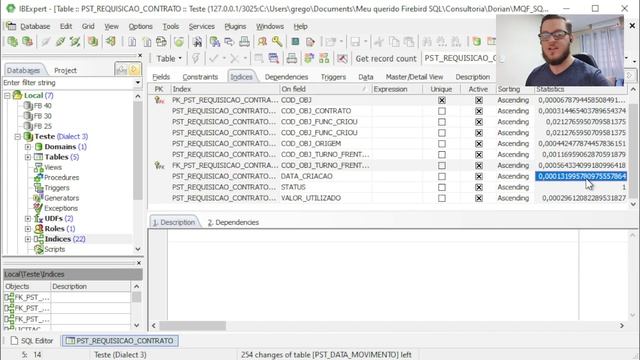Toggle Active checkbox for COD_OBJ row
Image resolution: width=640 pixels, height=360 pixels.
coord(479,100)
